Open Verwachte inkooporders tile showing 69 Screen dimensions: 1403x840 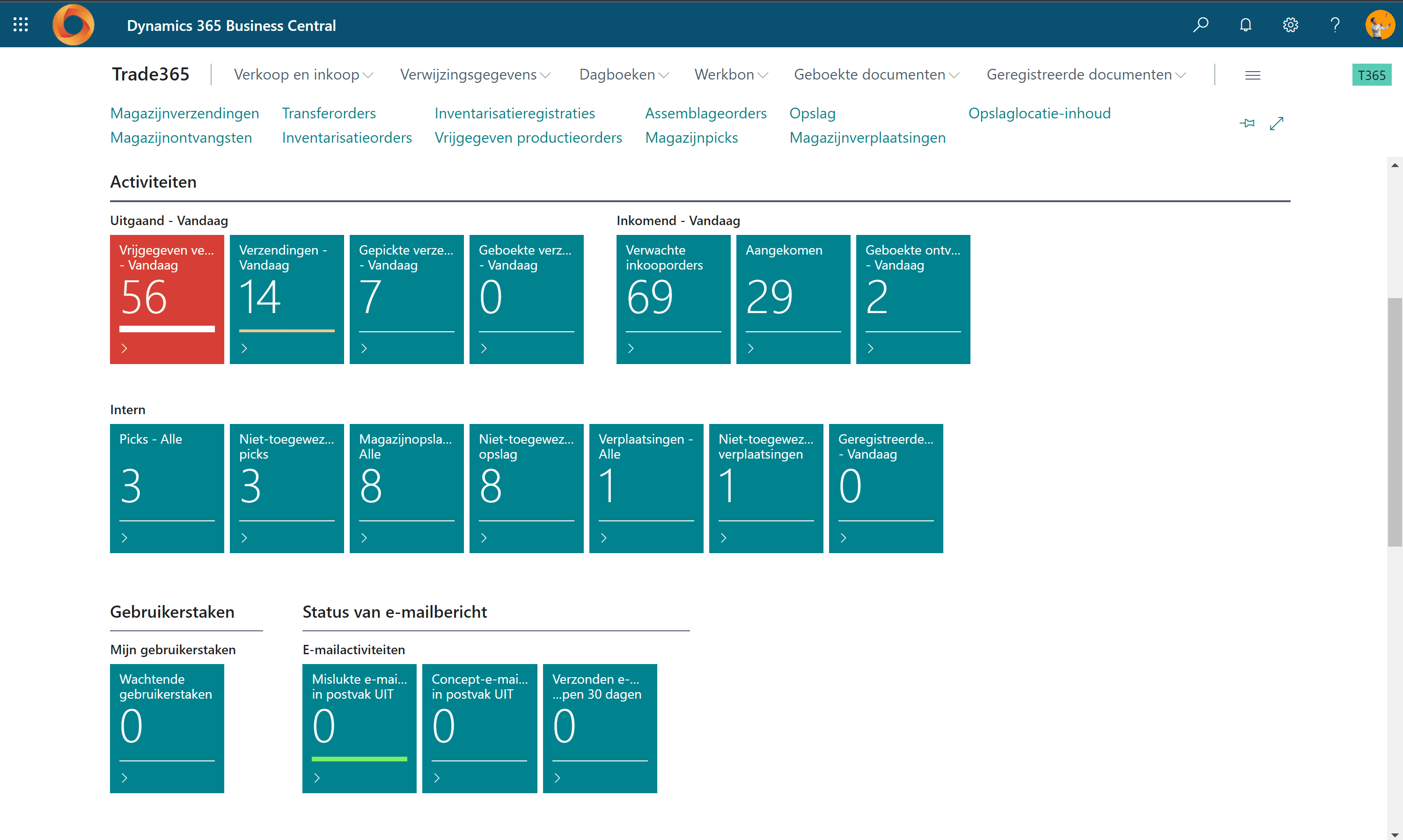click(x=673, y=299)
